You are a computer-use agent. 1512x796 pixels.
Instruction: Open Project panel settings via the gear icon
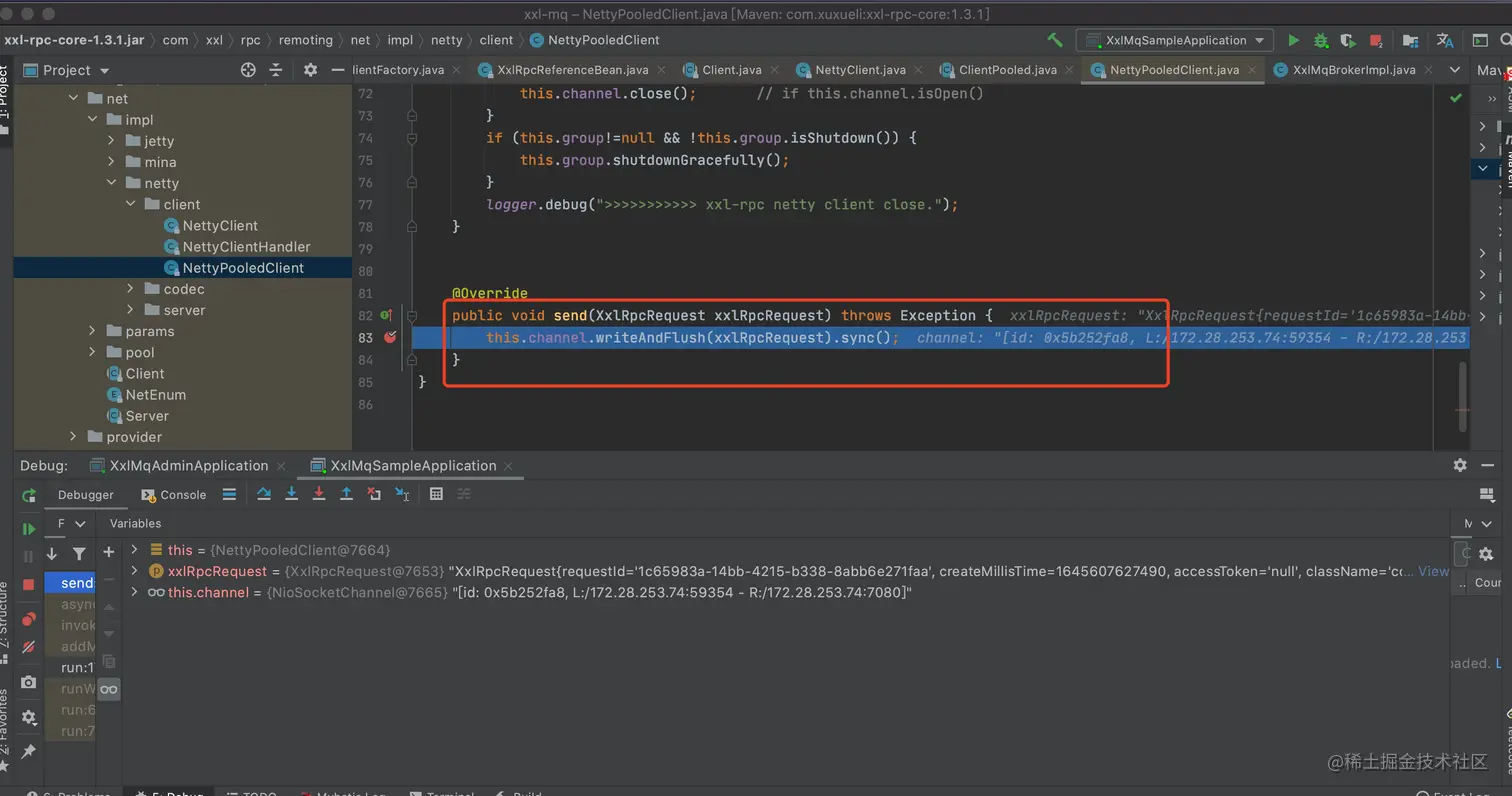click(x=310, y=70)
